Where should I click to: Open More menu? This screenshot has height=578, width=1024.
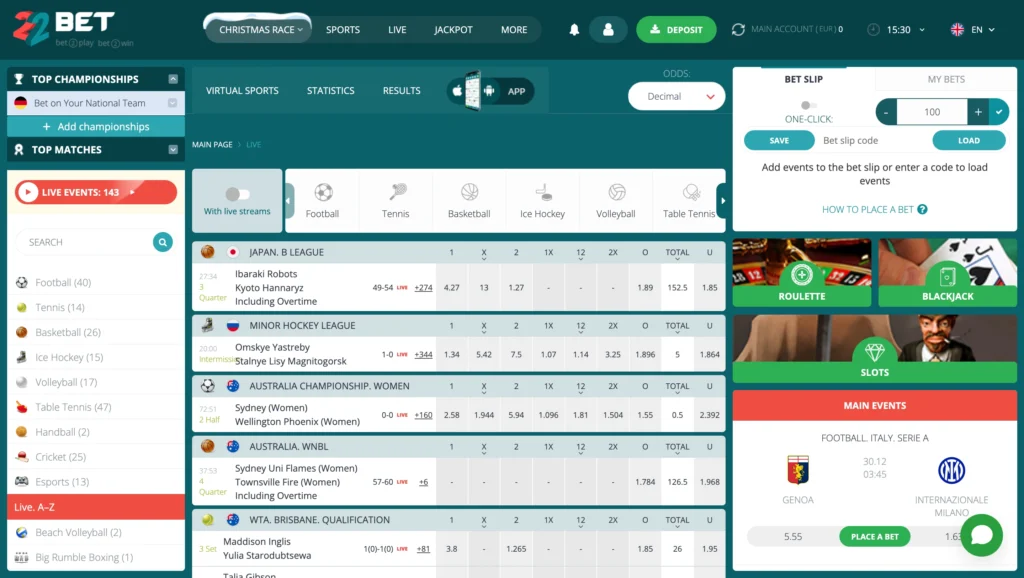(514, 29)
